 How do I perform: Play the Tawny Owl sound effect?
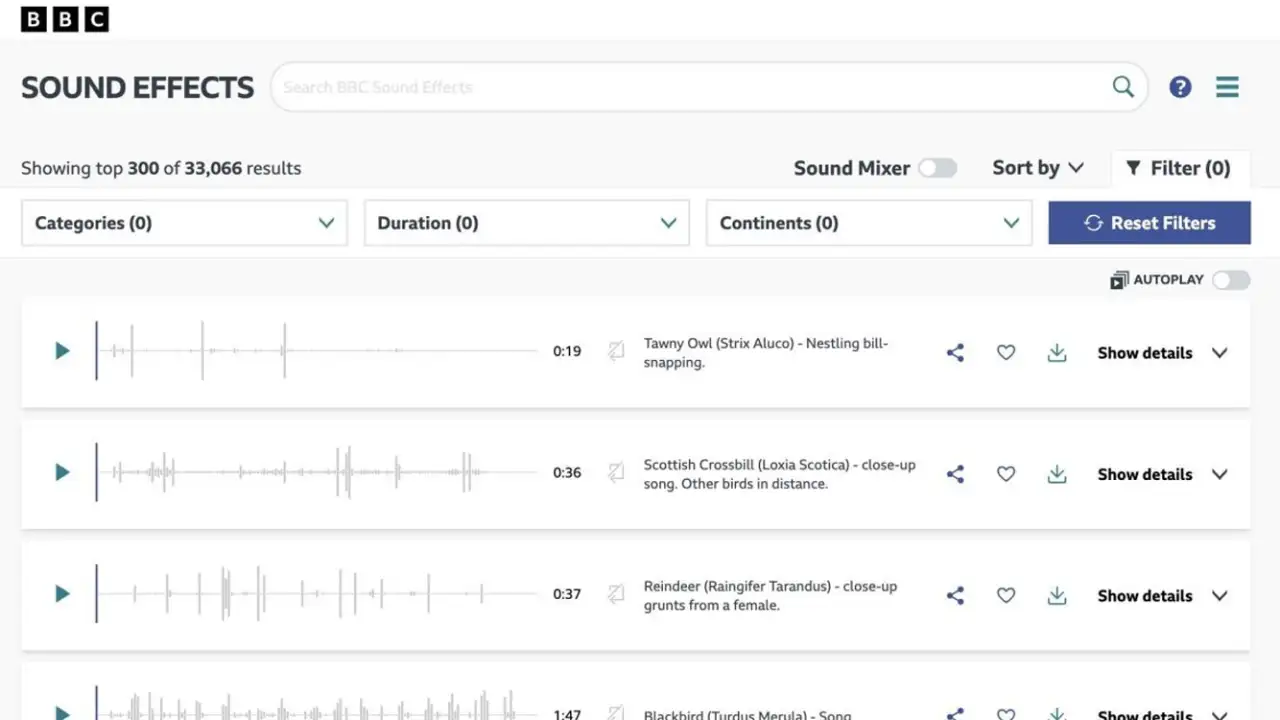click(62, 351)
